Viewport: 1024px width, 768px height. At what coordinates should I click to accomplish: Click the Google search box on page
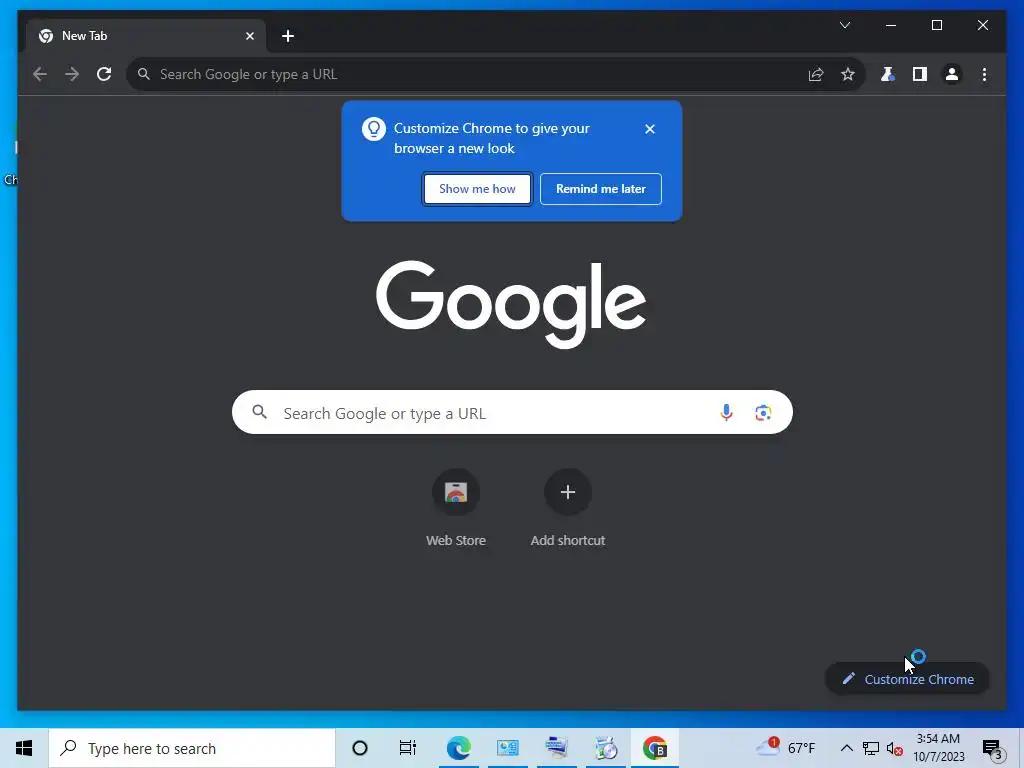pos(512,413)
